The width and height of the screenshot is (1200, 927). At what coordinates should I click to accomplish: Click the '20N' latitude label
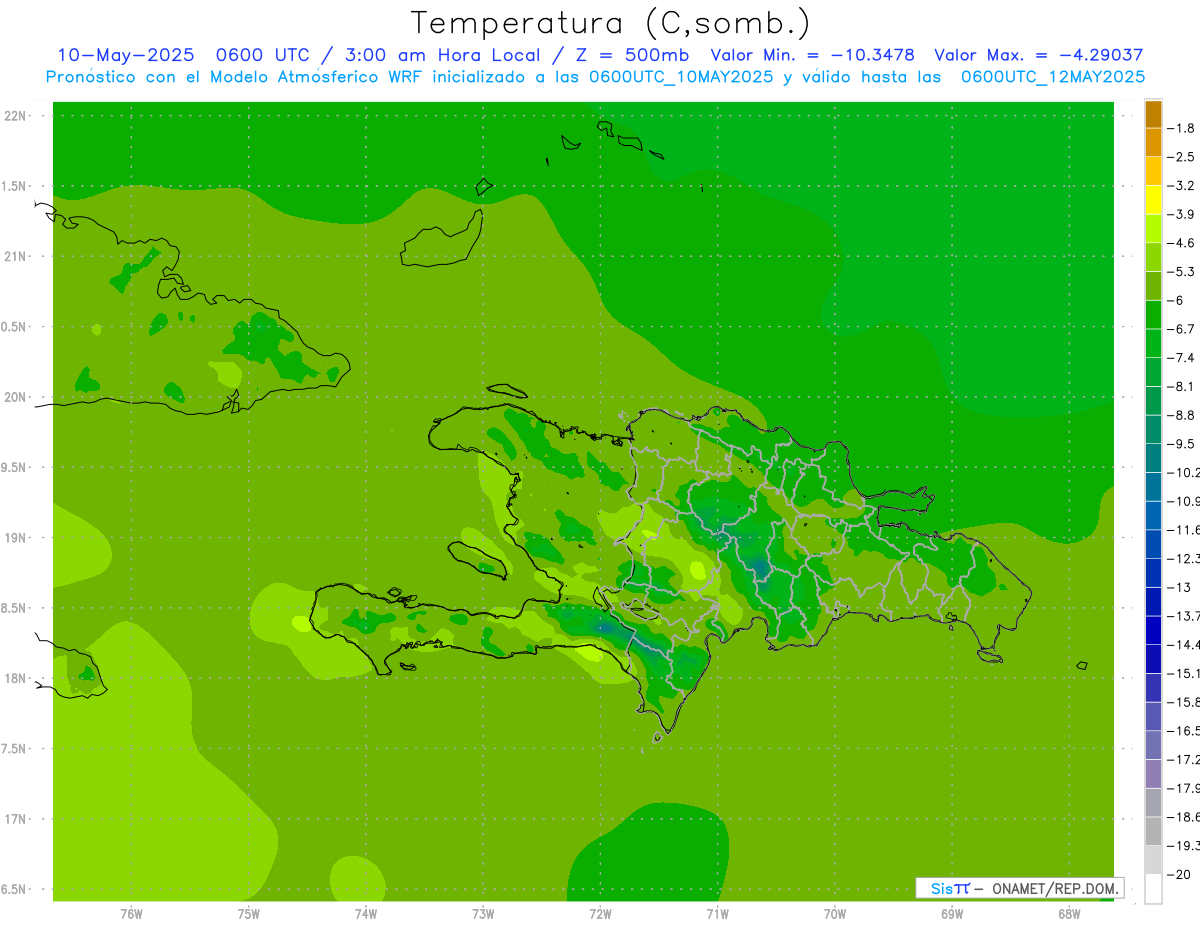16,397
